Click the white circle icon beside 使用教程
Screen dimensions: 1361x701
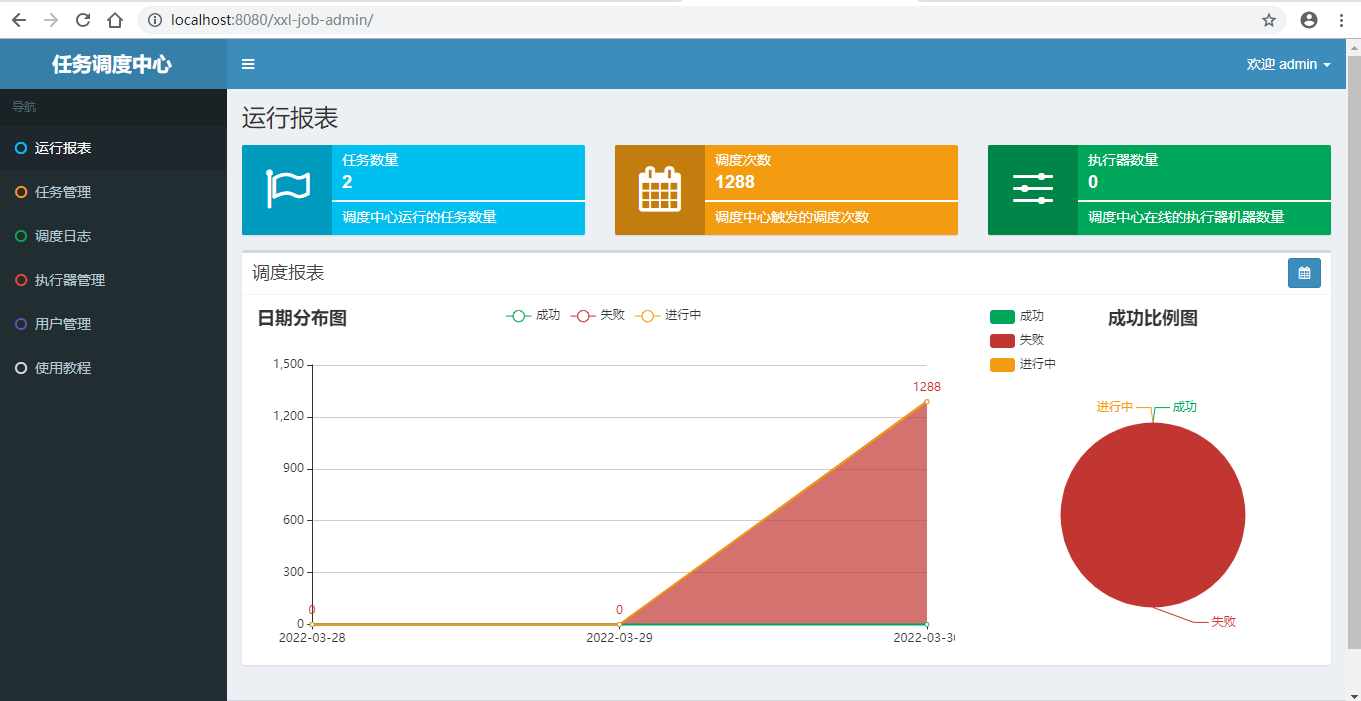click(21, 368)
